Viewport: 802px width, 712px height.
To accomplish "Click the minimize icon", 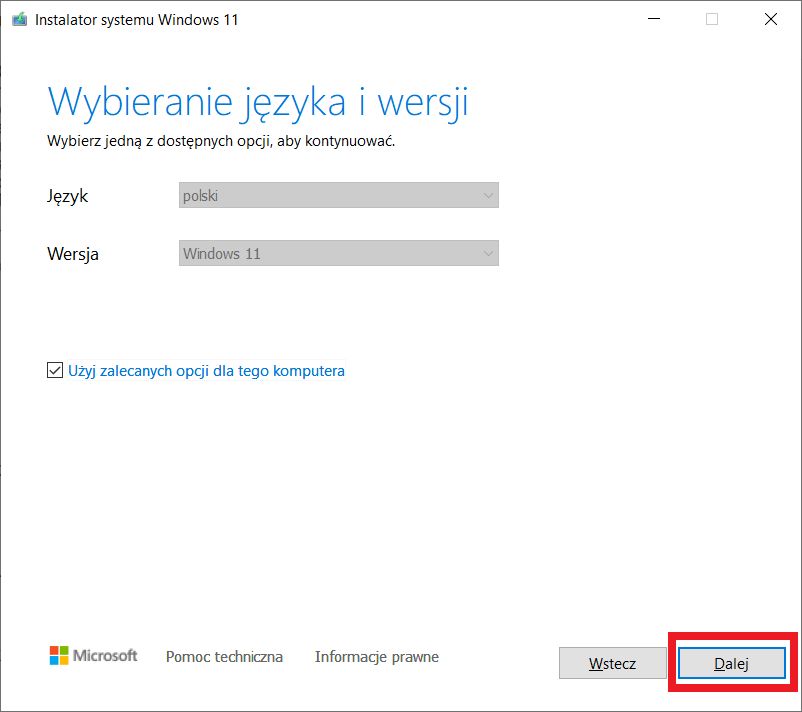I will [x=653, y=18].
